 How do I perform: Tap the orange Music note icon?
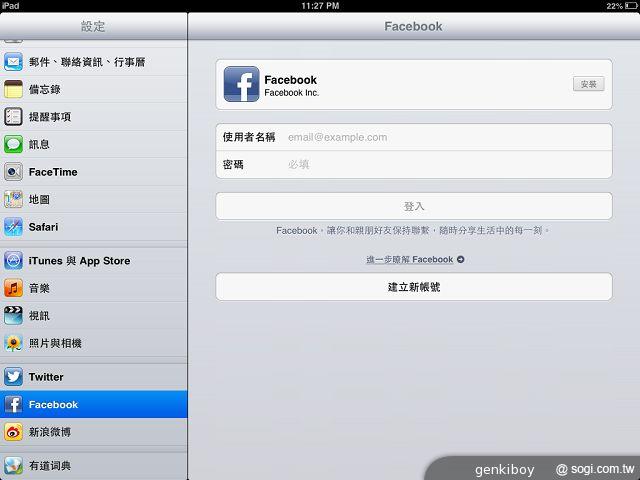pos(13,288)
